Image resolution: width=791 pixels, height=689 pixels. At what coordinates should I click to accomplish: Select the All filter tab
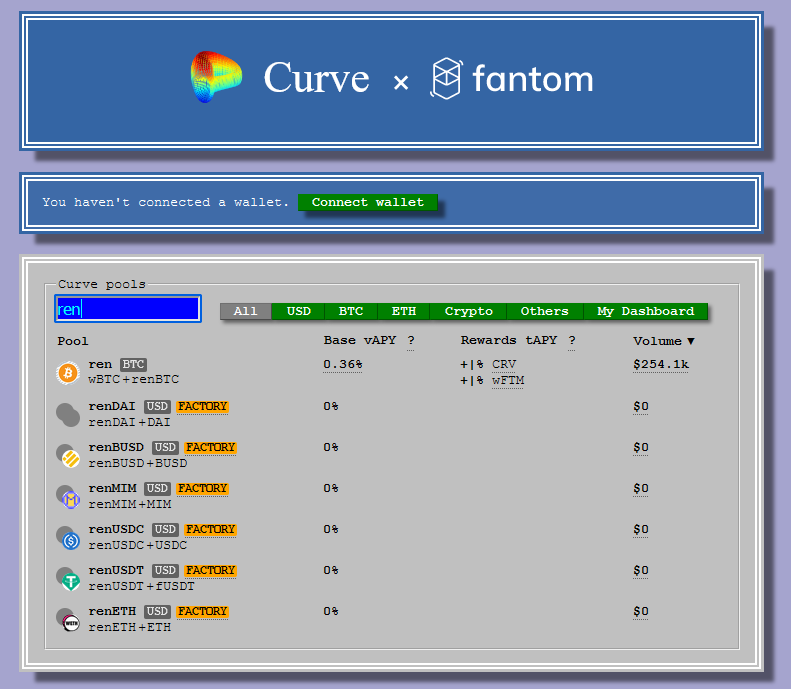point(246,311)
